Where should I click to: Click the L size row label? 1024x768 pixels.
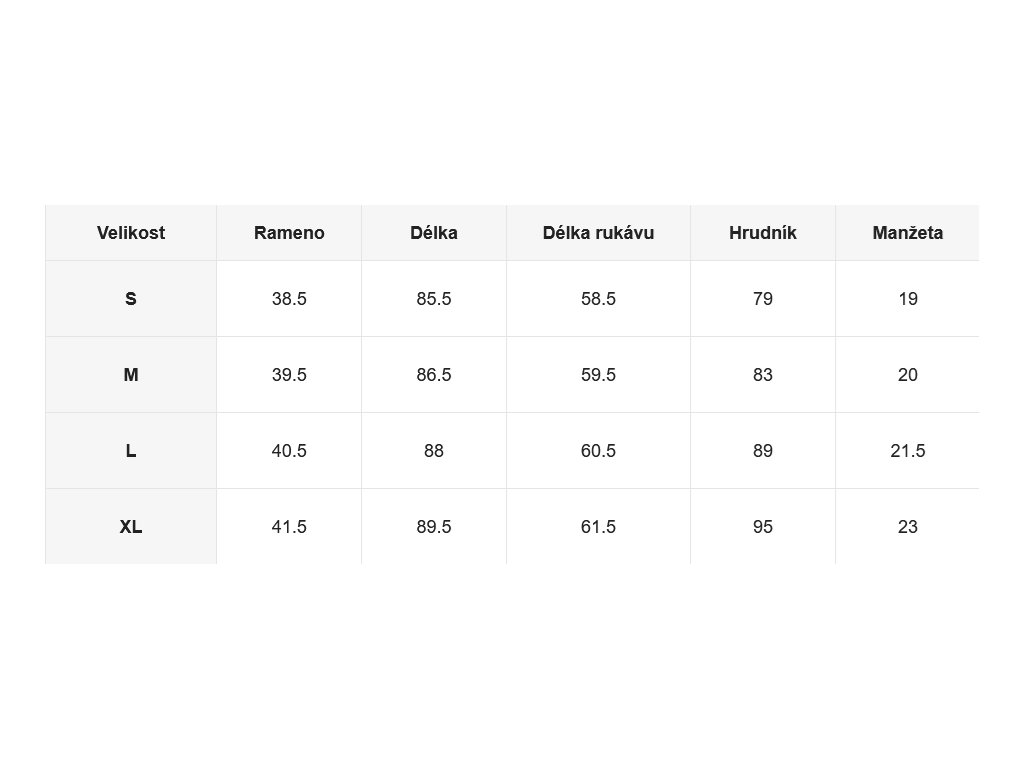tap(131, 451)
